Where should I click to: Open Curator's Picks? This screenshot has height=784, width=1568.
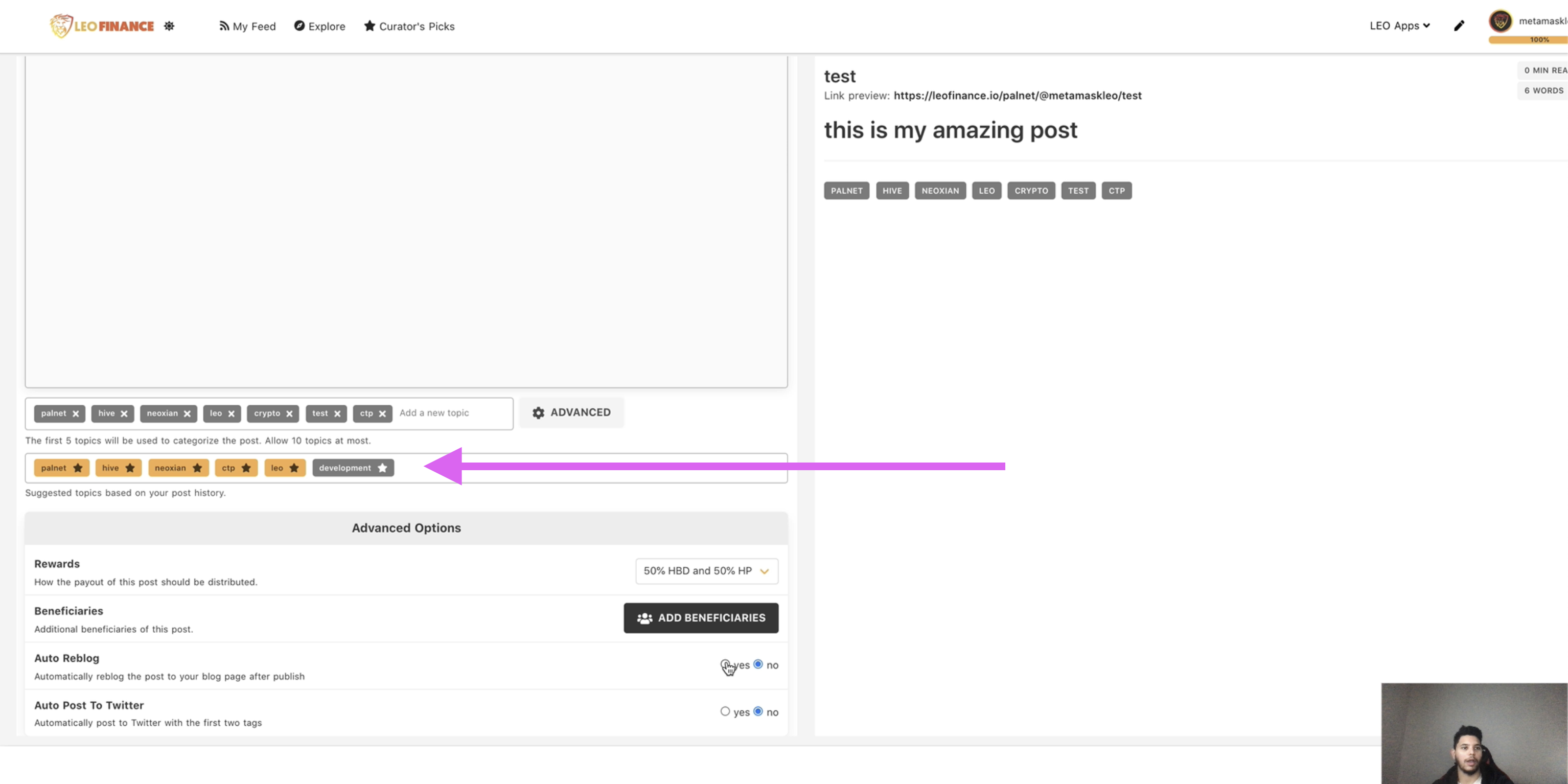409,26
